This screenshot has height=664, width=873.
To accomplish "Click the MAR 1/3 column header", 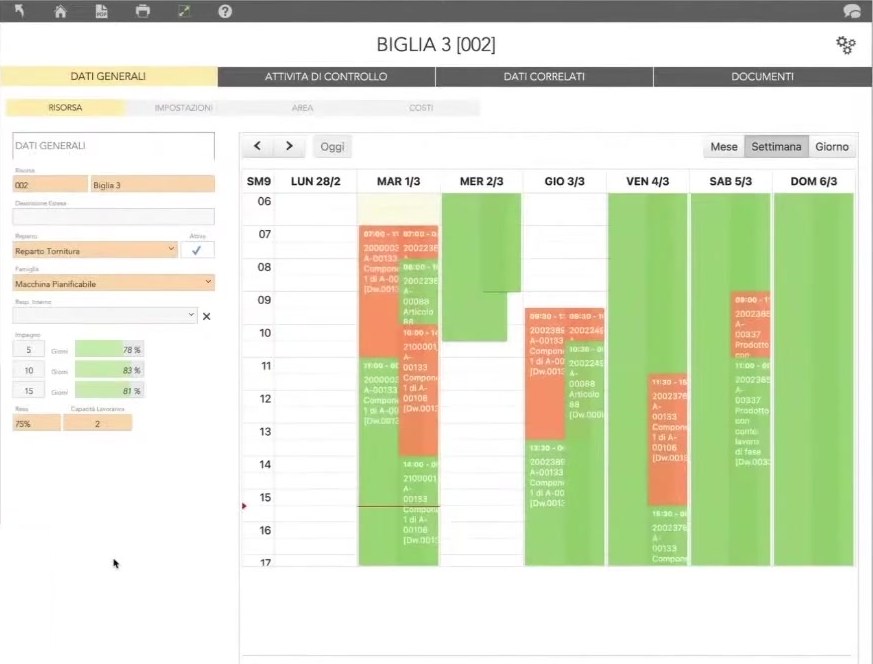I will (x=399, y=181).
